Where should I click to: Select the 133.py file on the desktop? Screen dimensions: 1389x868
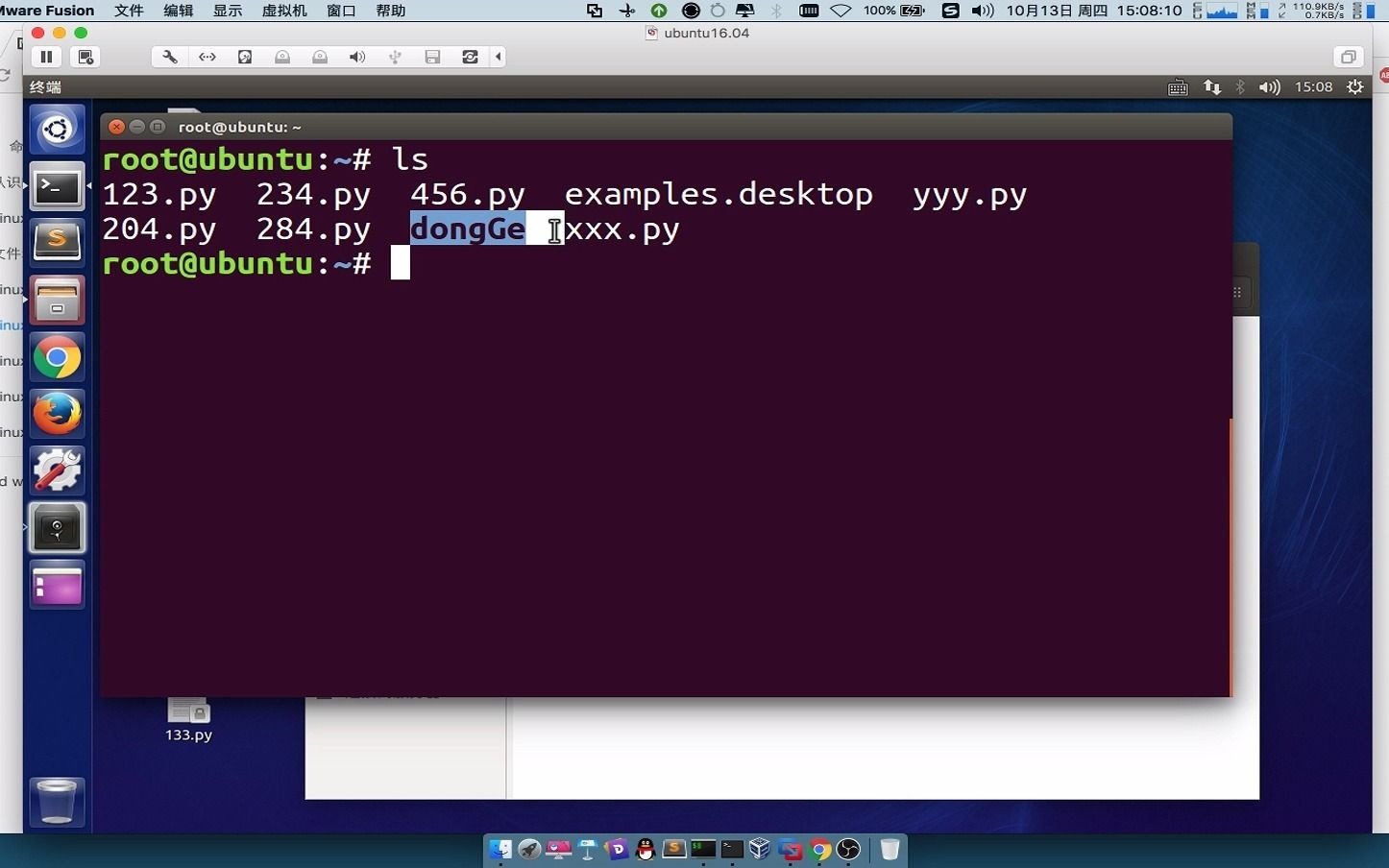(188, 719)
